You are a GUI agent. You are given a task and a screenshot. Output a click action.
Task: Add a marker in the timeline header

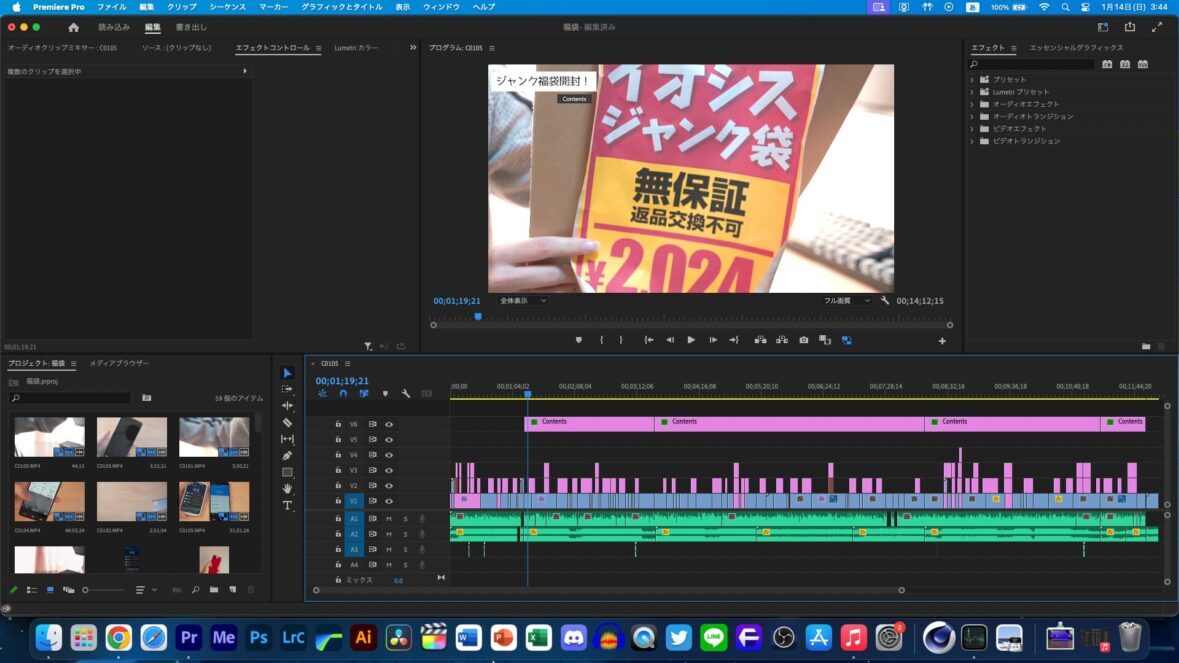tap(385, 394)
